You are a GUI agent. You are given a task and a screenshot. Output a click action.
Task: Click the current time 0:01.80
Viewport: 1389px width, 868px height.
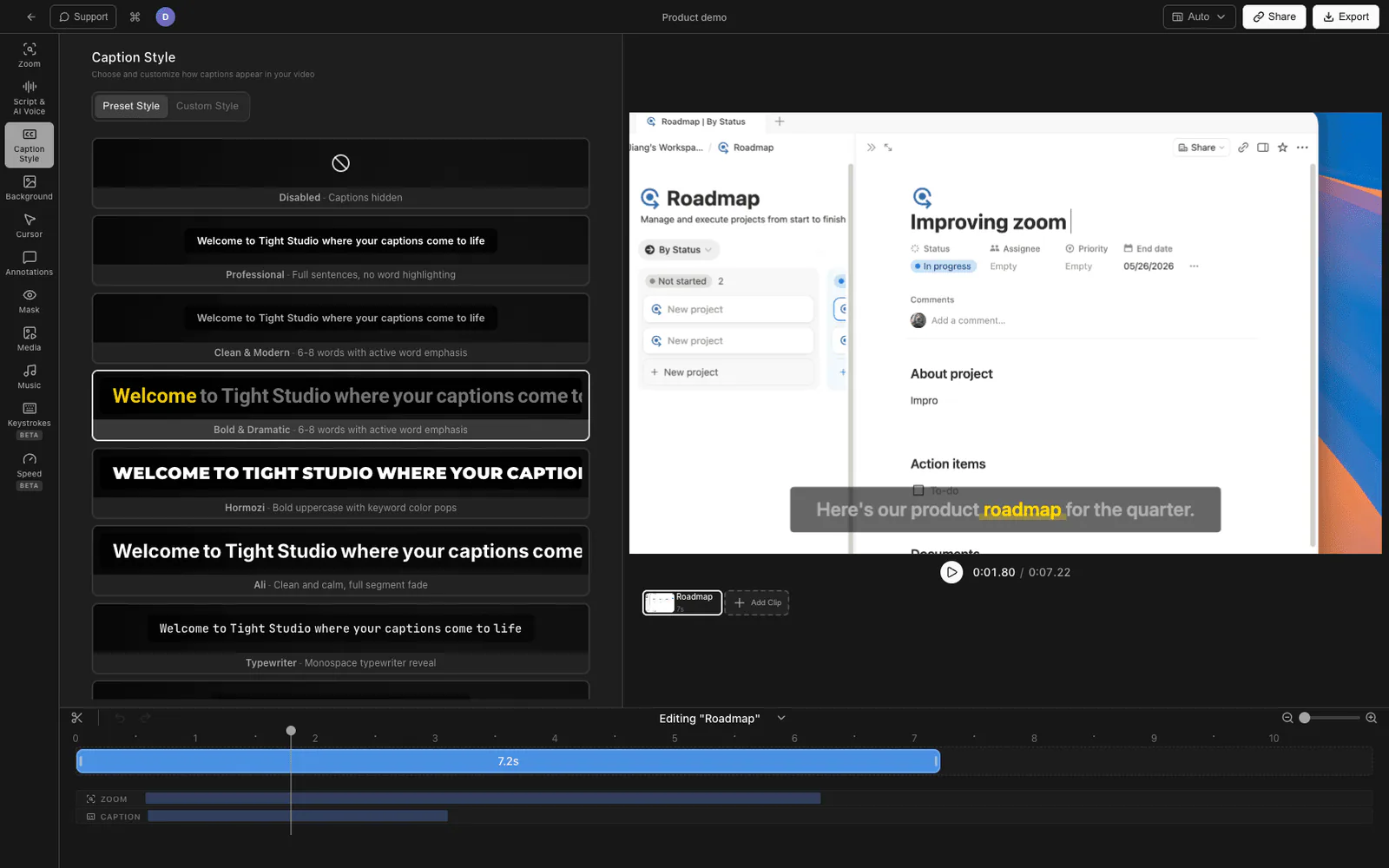click(993, 572)
